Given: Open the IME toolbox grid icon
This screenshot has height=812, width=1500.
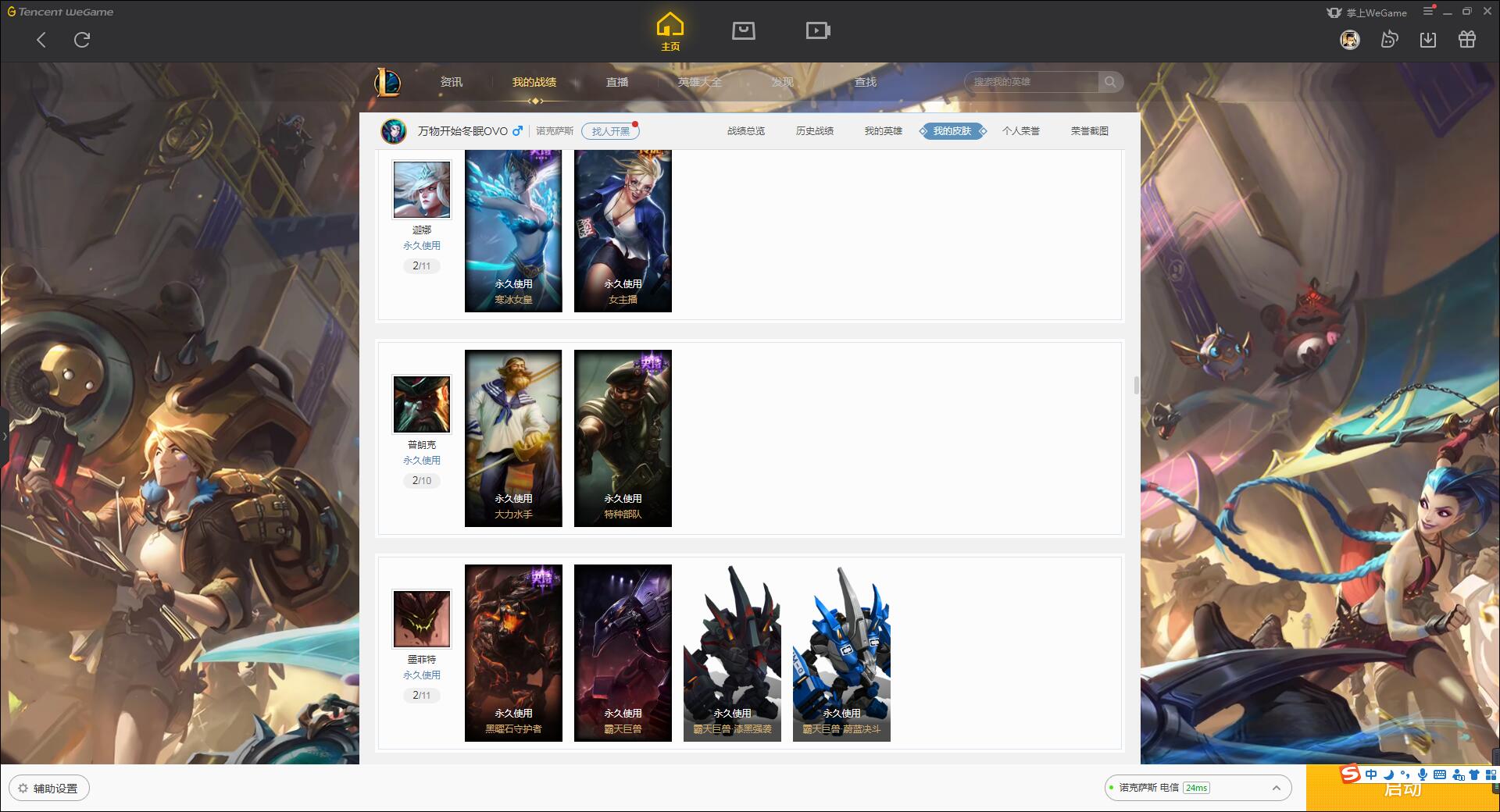Looking at the screenshot, I should pos(1490,775).
